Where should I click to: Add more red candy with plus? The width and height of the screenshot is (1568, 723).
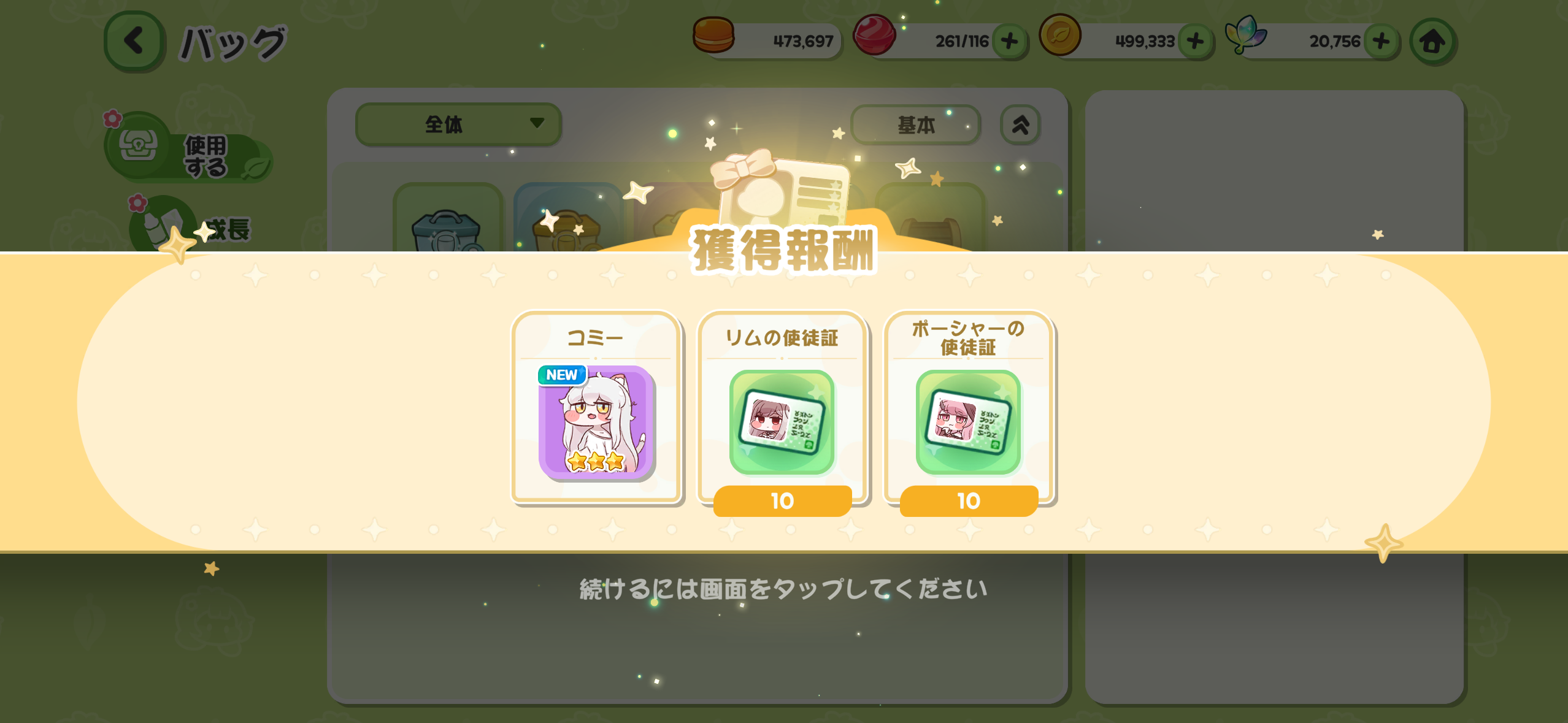(x=1009, y=42)
